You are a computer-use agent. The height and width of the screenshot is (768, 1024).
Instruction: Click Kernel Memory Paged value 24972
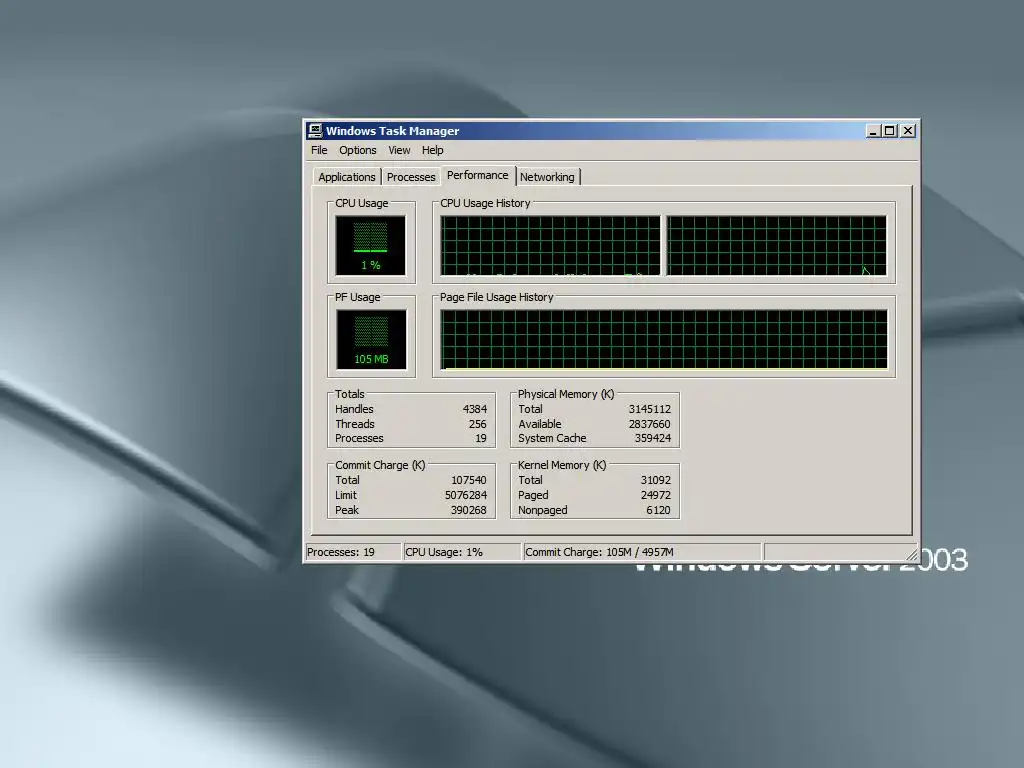656,495
